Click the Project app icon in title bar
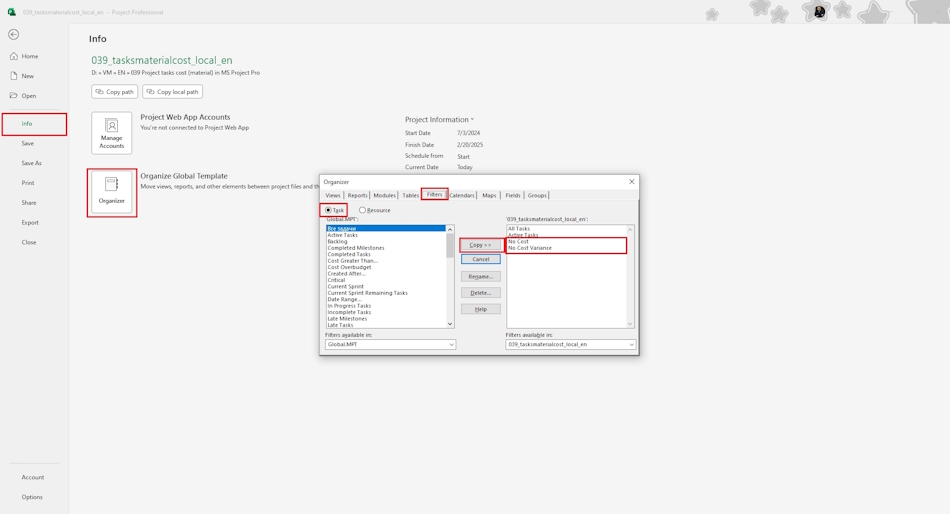950x514 pixels. click(12, 12)
